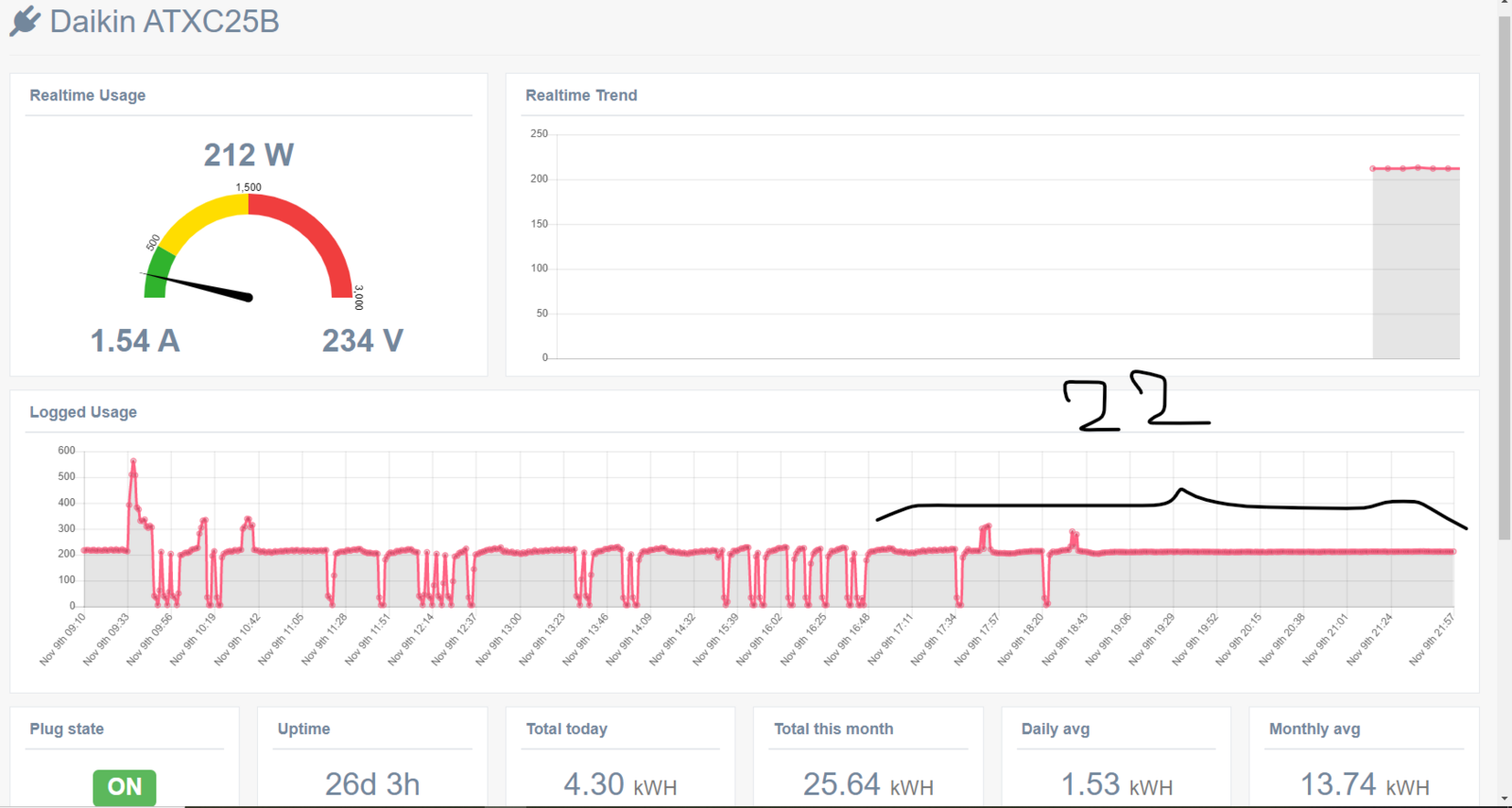The width and height of the screenshot is (1512, 808).
Task: Click the scrollbar up arrow
Action: pyautogui.click(x=1504, y=5)
